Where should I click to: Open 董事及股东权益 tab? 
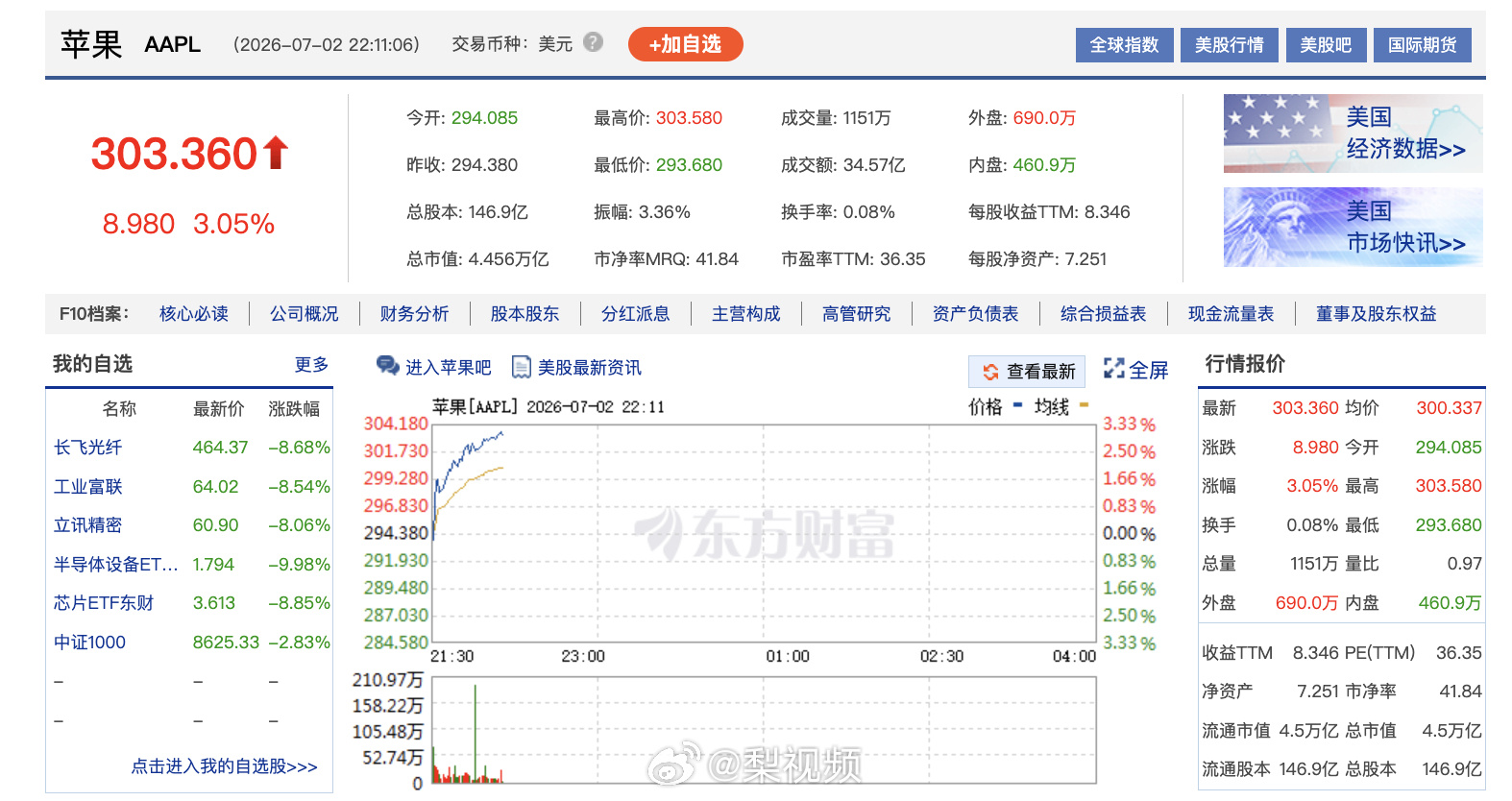[x=1377, y=314]
